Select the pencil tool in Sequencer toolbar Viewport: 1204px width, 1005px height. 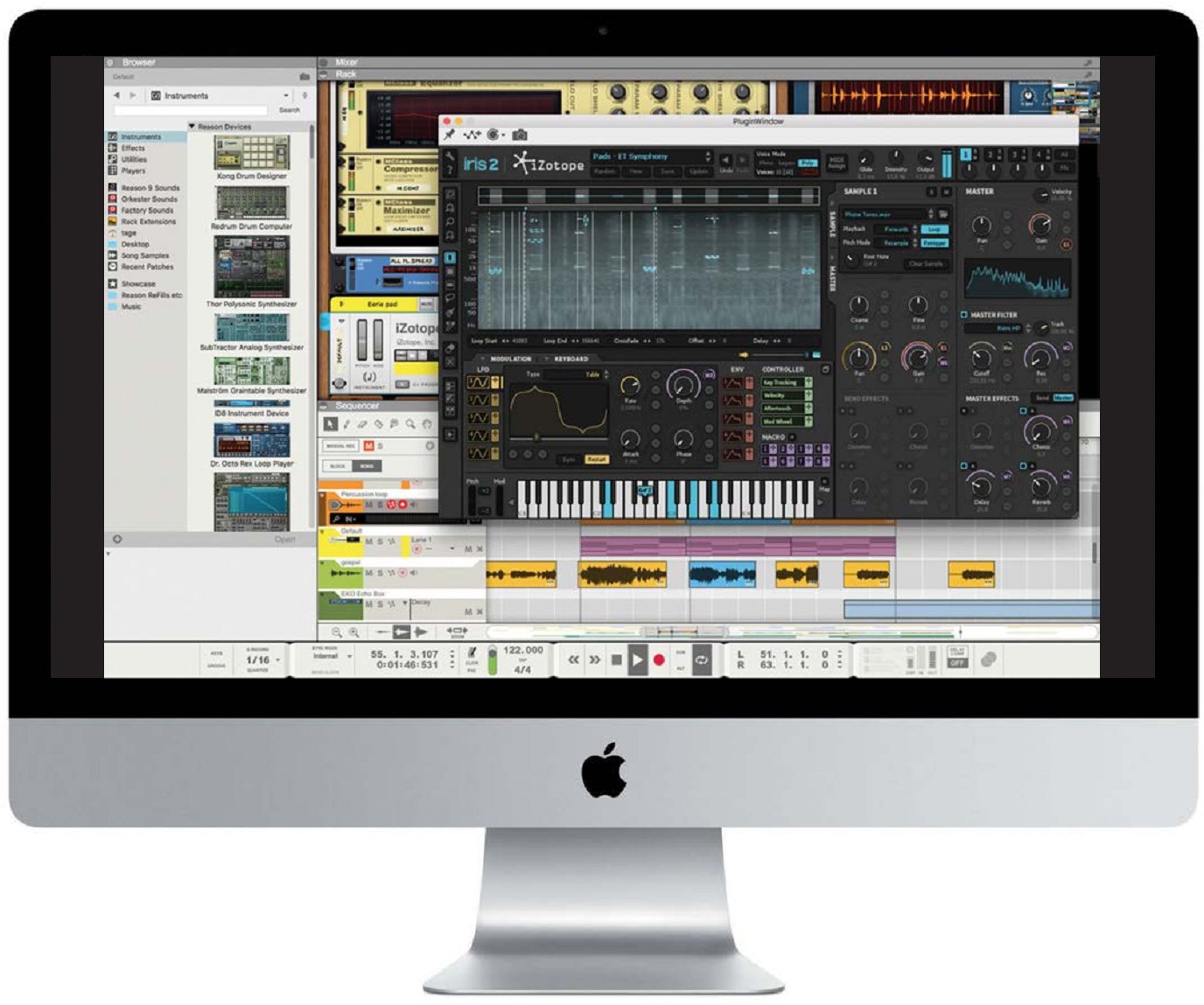pyautogui.click(x=346, y=424)
